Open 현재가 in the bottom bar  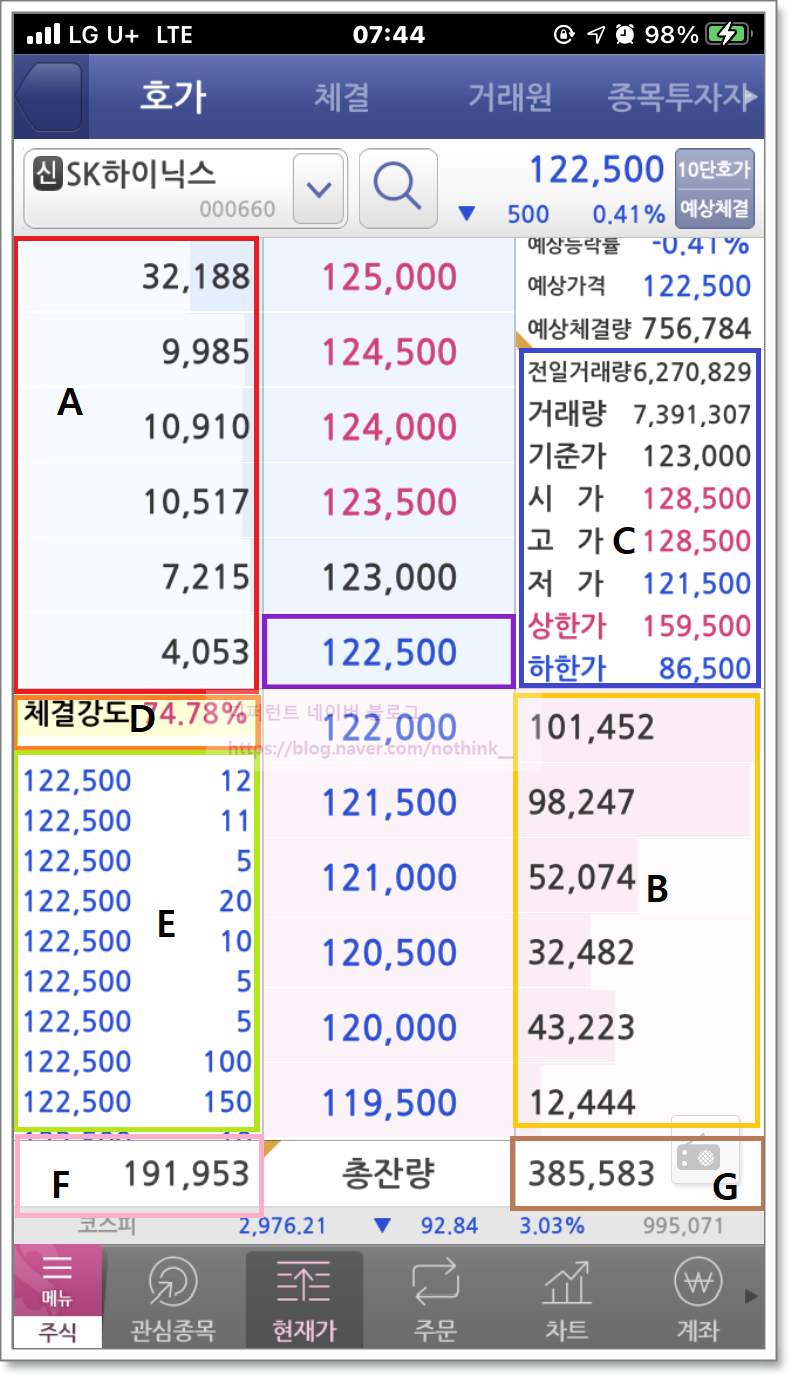tap(305, 1297)
